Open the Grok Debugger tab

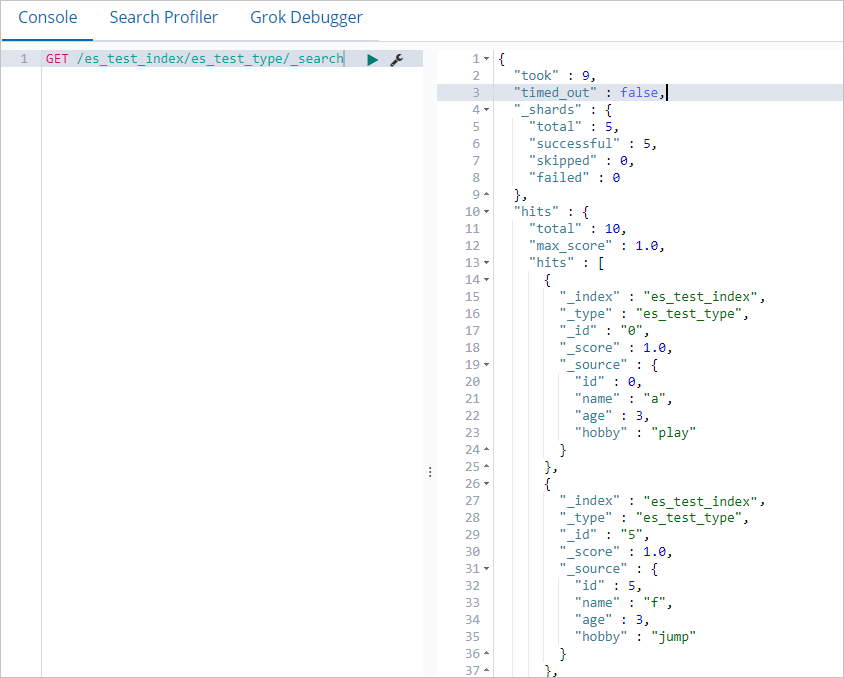[306, 18]
